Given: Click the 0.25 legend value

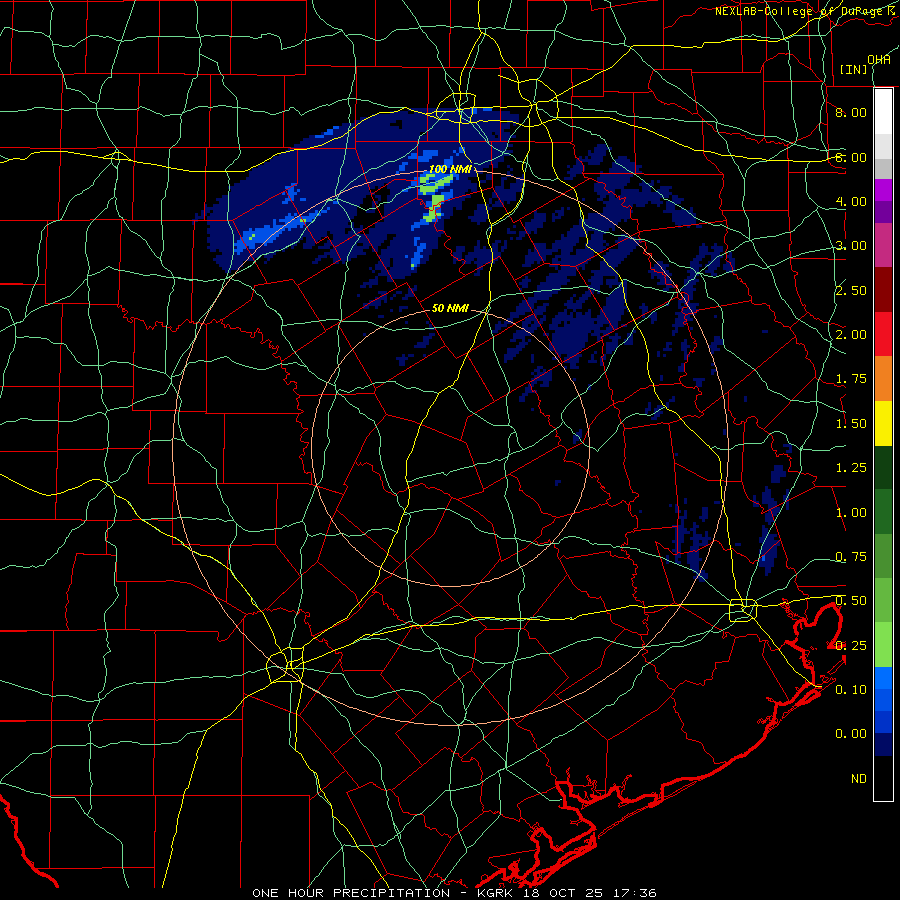Looking at the screenshot, I should click(x=851, y=646).
